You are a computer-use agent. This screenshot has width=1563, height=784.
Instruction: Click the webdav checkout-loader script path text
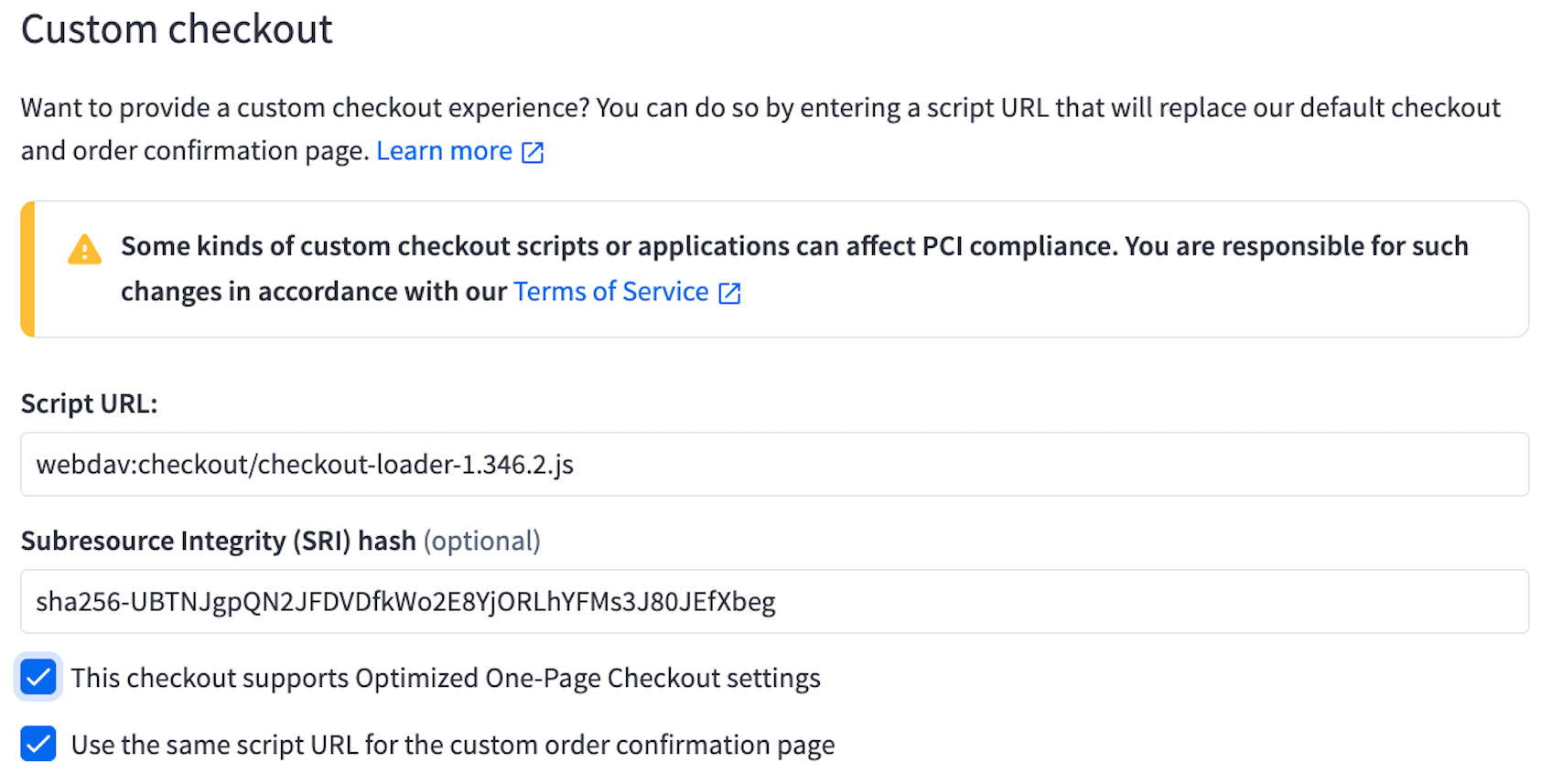(x=305, y=464)
